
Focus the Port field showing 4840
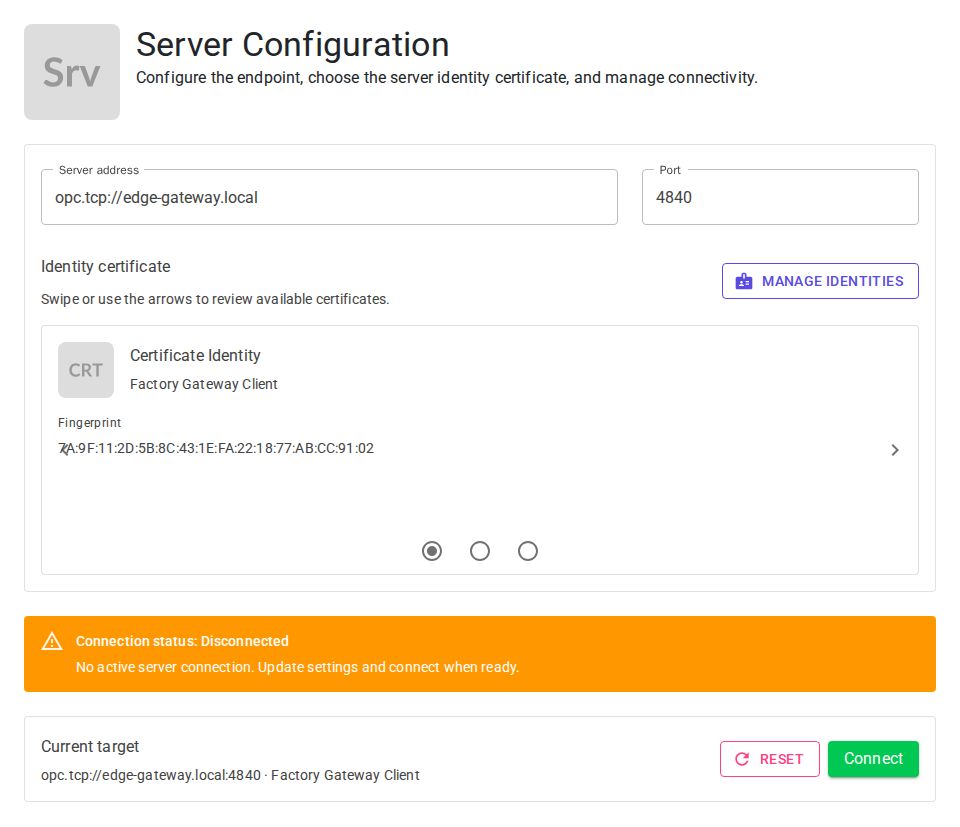point(780,197)
